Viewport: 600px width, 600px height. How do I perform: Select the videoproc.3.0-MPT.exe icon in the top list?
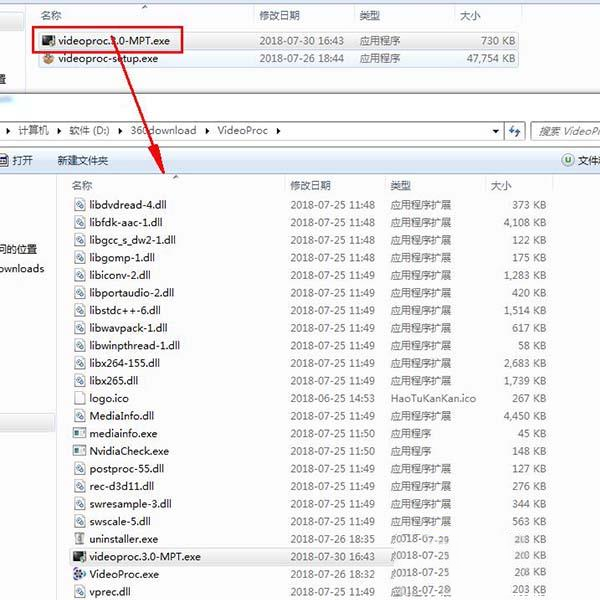49,41
